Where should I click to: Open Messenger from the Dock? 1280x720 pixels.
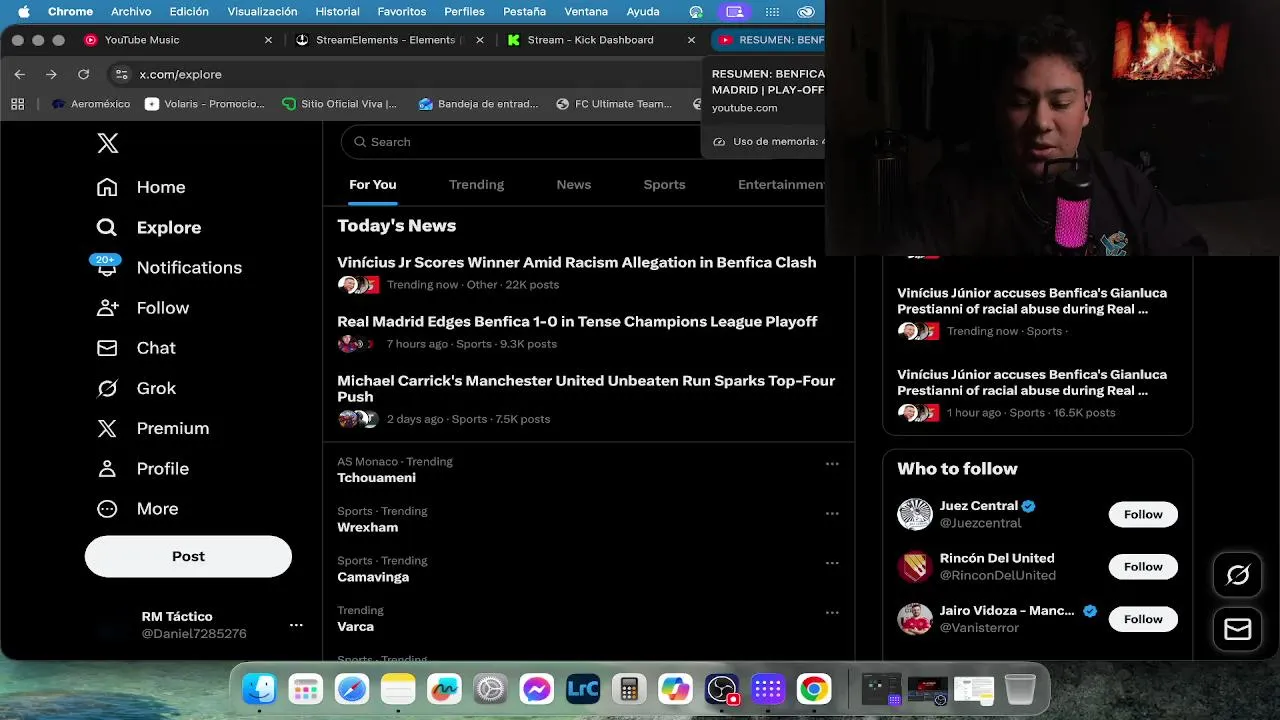(537, 689)
